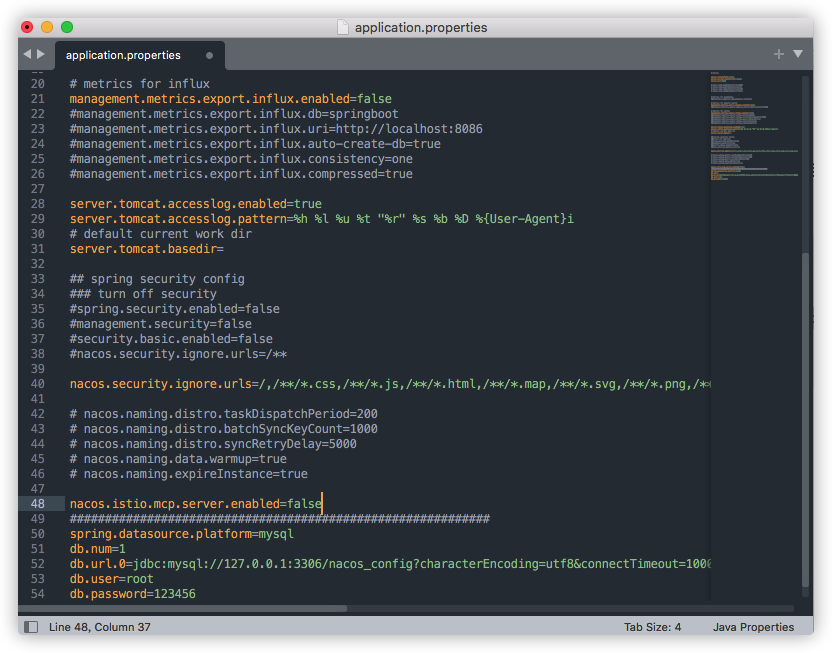Click the influx.compressed=true line

pos(241,173)
